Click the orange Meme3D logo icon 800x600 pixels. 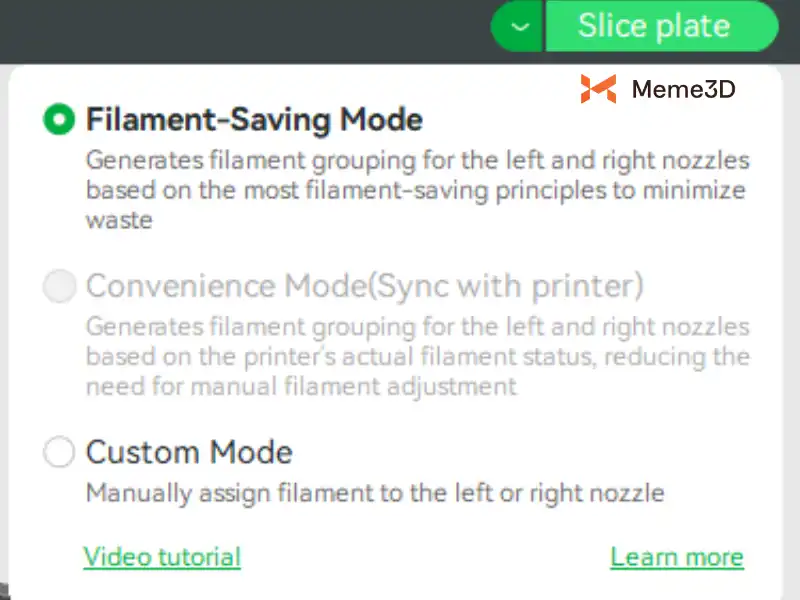click(598, 89)
